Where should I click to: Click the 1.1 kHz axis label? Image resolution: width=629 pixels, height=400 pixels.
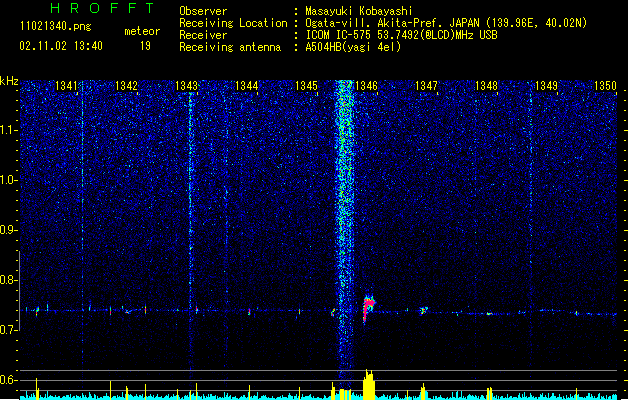[x=8, y=130]
